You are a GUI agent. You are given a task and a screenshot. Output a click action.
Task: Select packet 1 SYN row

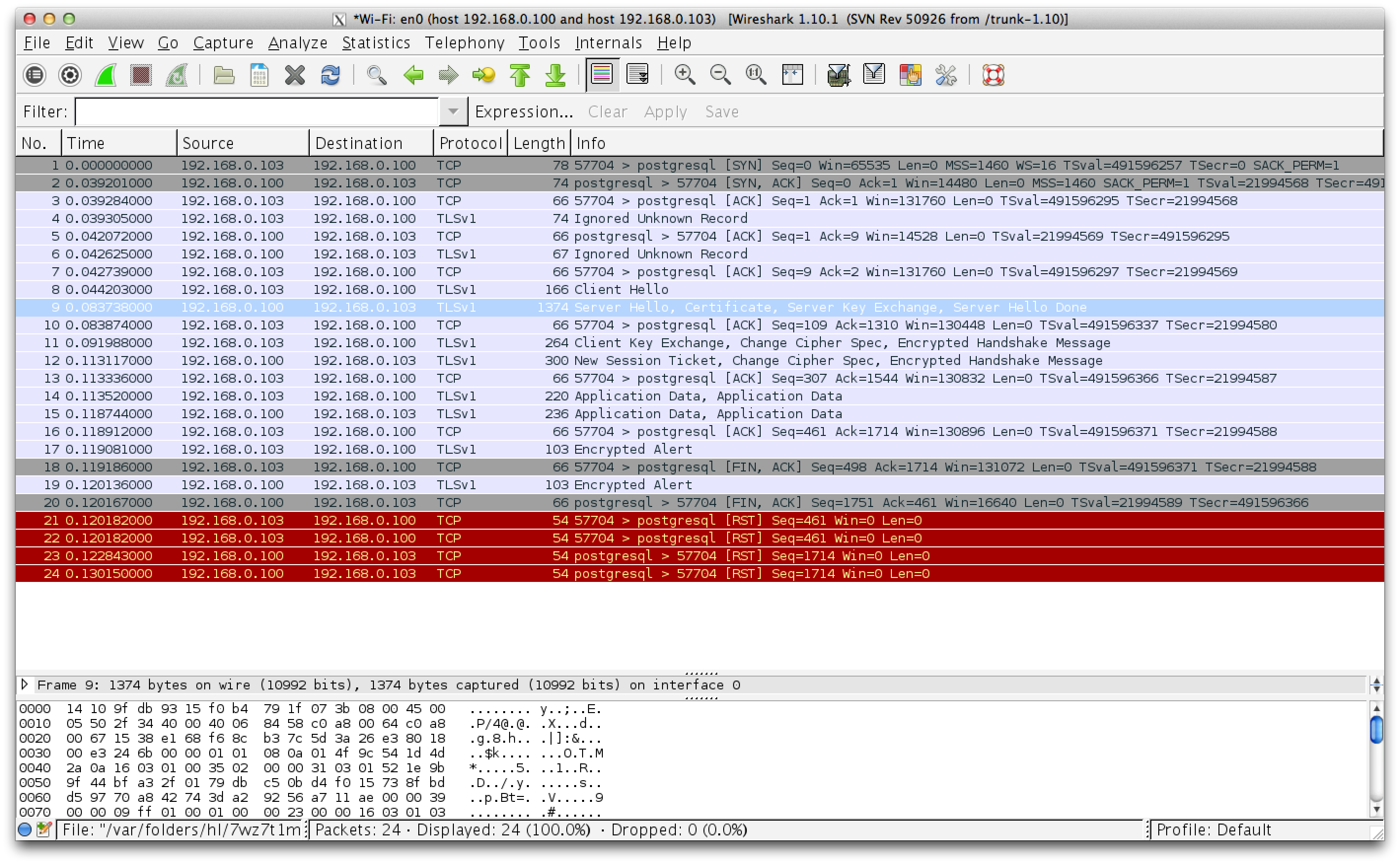700,165
